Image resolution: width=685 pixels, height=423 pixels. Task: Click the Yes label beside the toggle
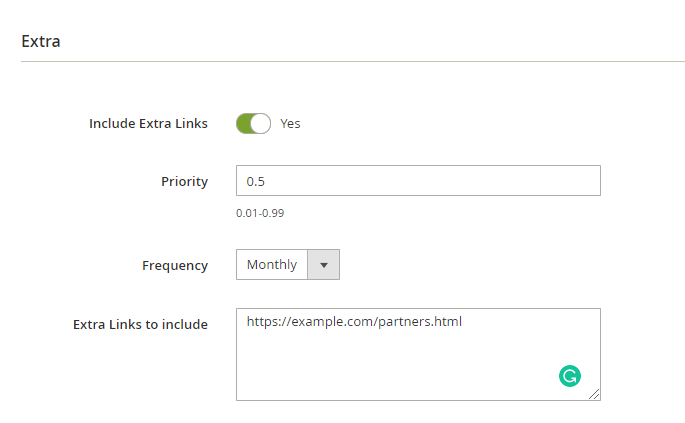[291, 124]
